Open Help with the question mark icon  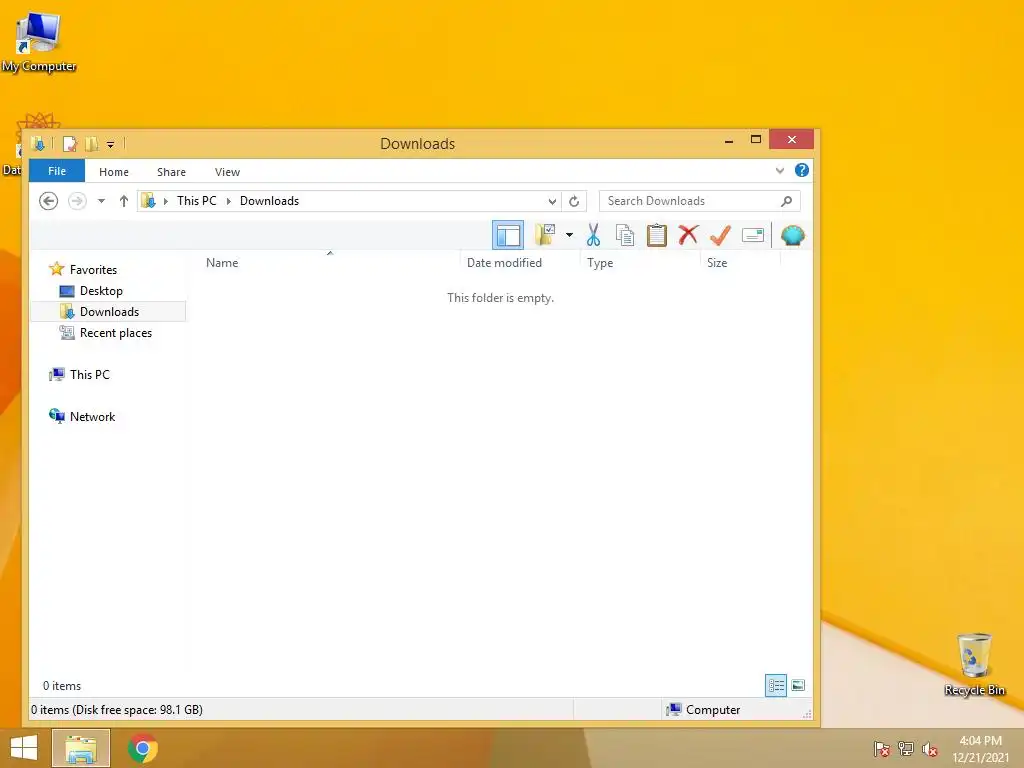[x=802, y=170]
